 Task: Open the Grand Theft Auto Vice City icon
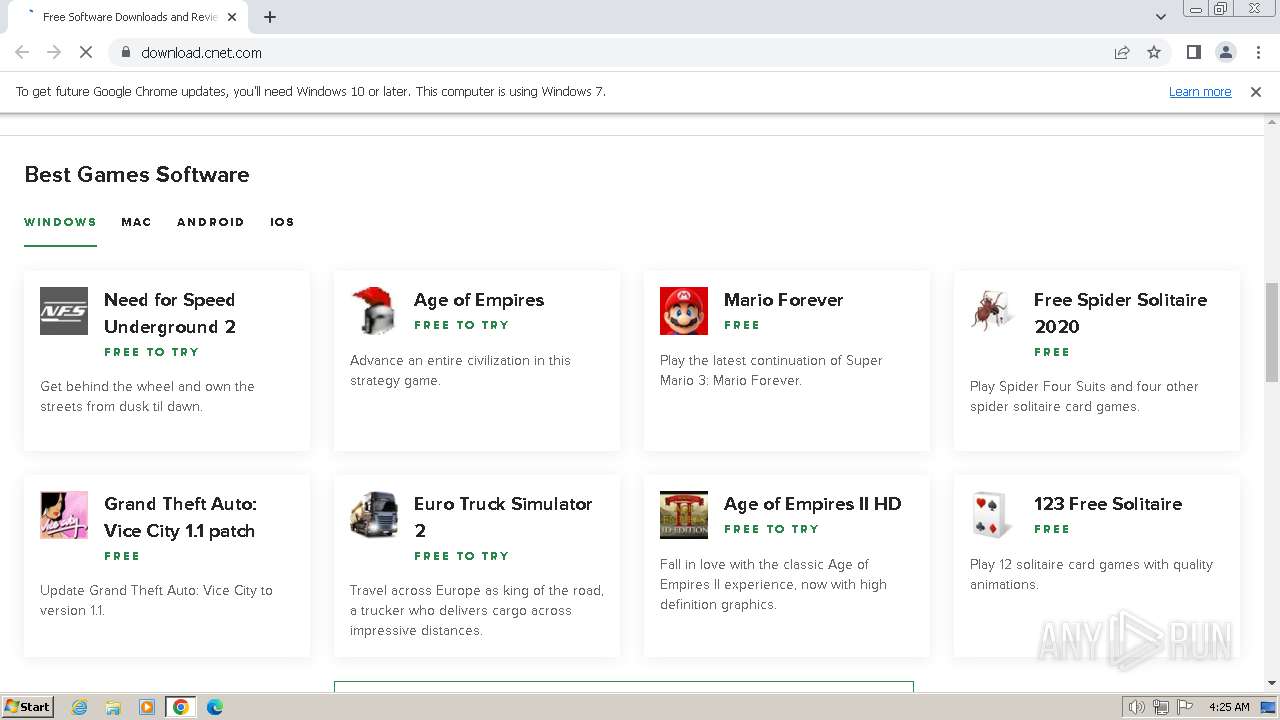click(x=64, y=515)
